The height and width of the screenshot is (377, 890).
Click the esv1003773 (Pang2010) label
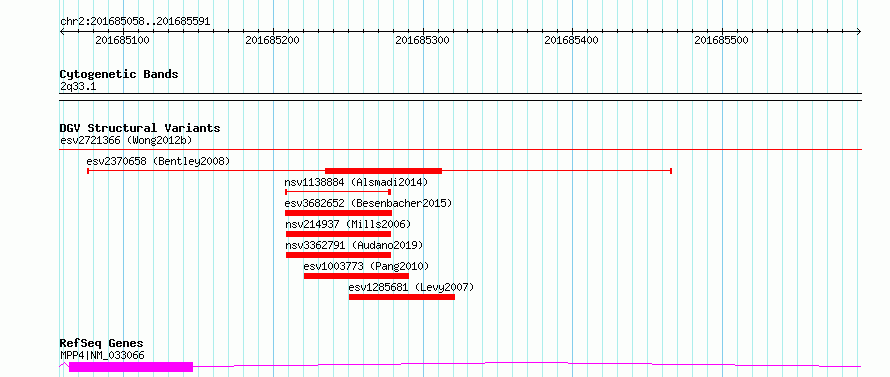(x=366, y=266)
